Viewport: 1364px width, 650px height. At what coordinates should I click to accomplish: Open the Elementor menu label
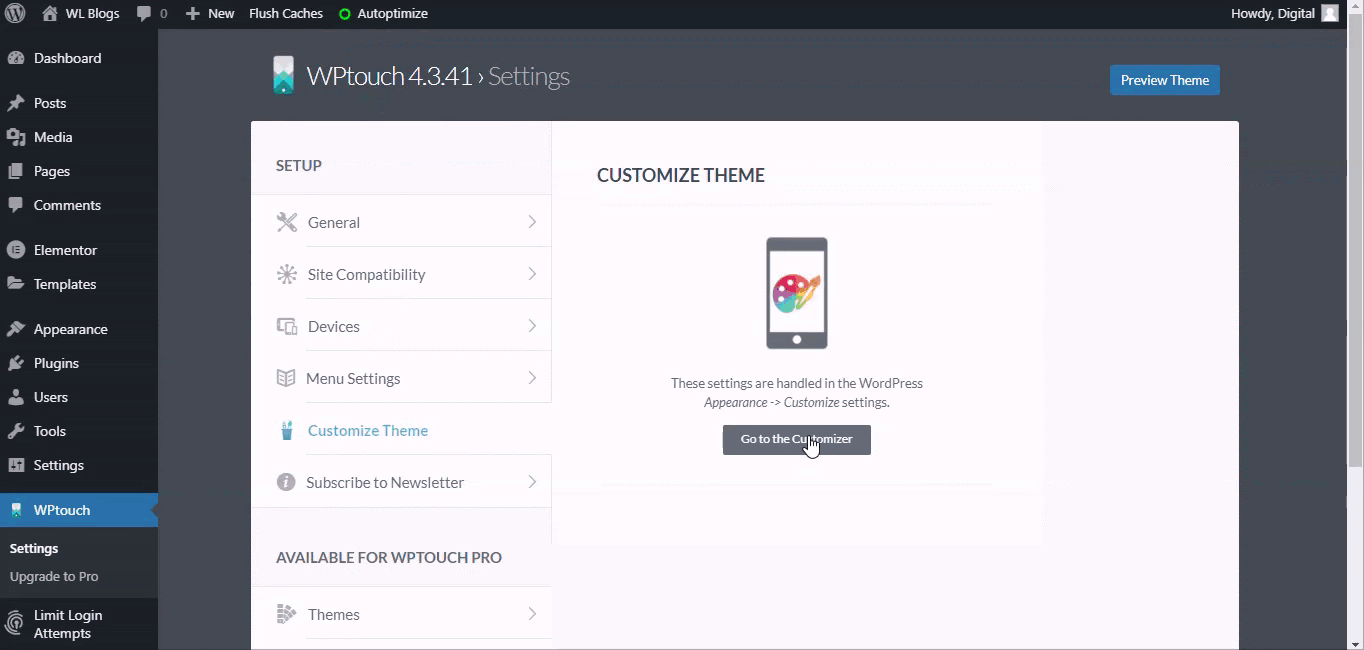[x=65, y=250]
